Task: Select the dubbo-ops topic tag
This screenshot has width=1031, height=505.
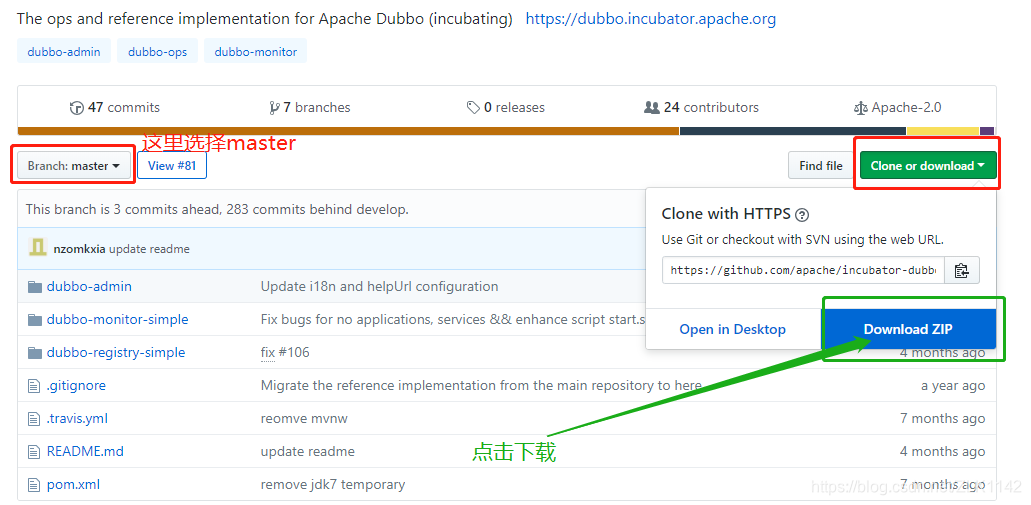Action: 157,51
